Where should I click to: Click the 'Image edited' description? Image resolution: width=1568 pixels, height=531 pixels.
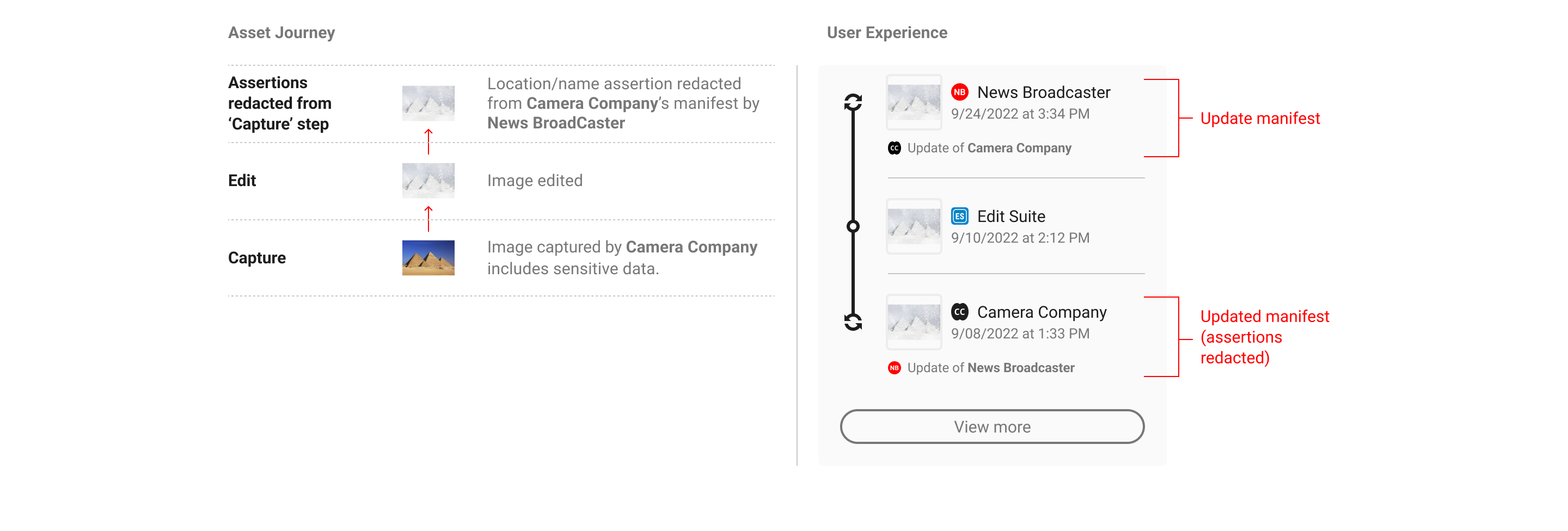click(535, 181)
